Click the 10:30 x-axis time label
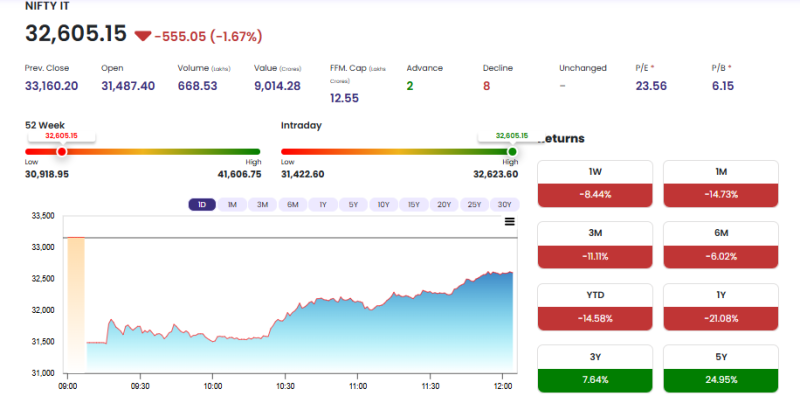 pos(285,387)
